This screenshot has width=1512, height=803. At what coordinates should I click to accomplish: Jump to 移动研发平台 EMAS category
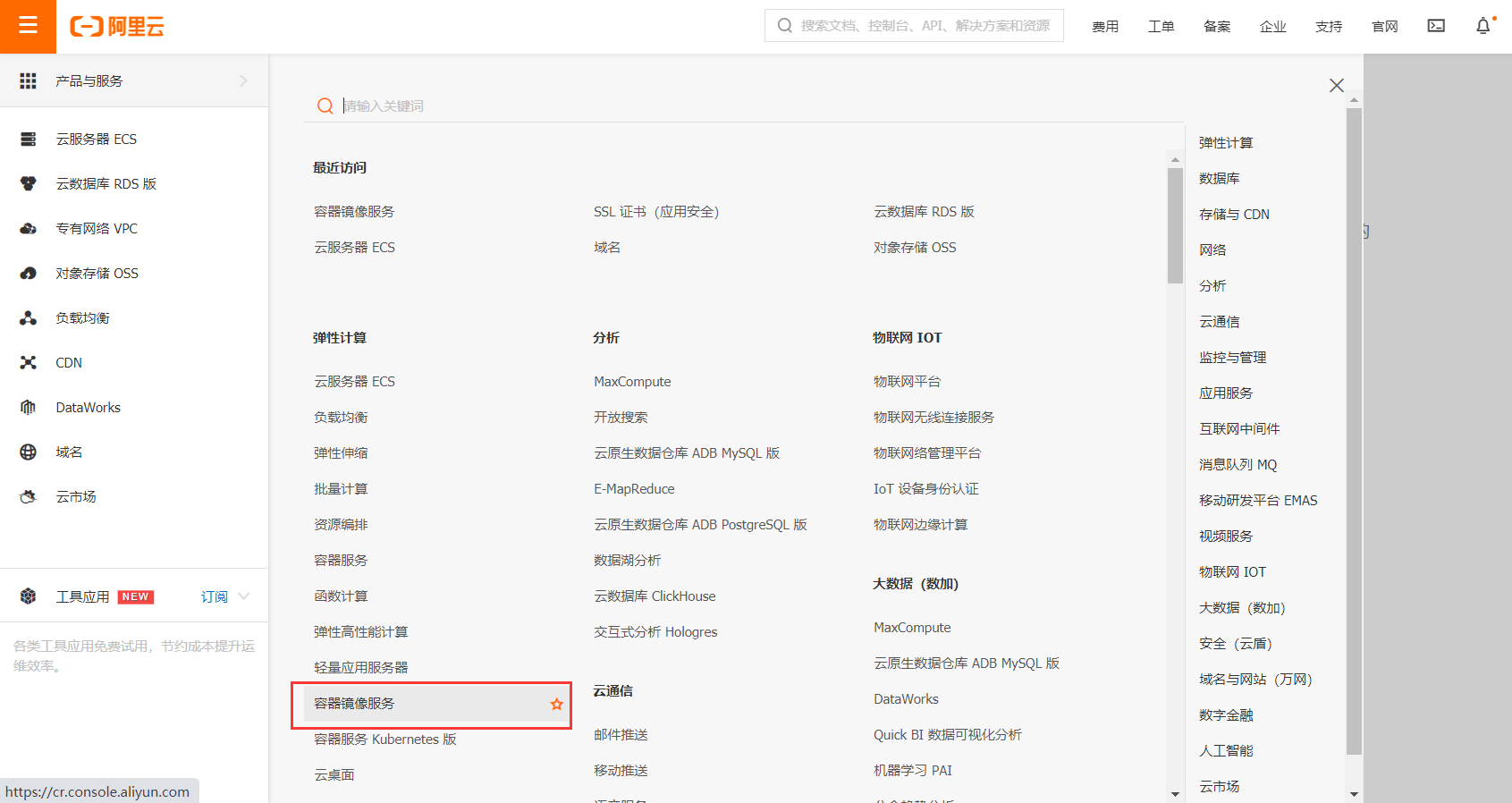pyautogui.click(x=1258, y=501)
